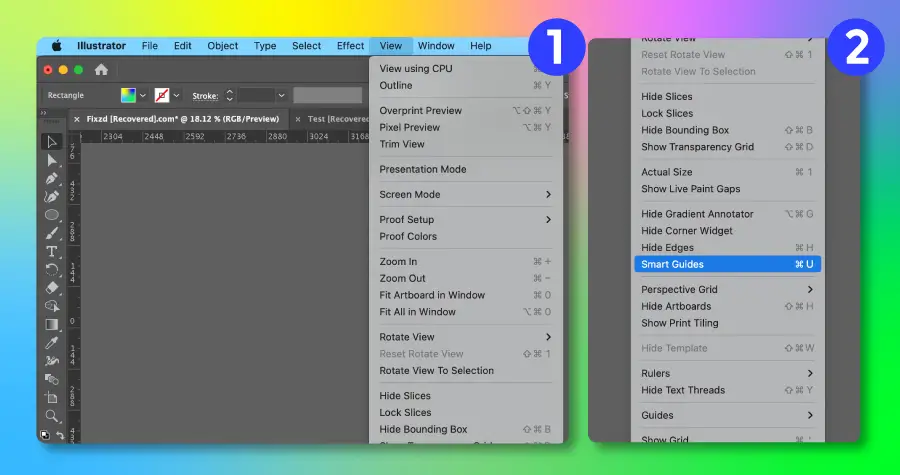Open the fill color dropdown arrow
Image resolution: width=900 pixels, height=475 pixels.
143,95
